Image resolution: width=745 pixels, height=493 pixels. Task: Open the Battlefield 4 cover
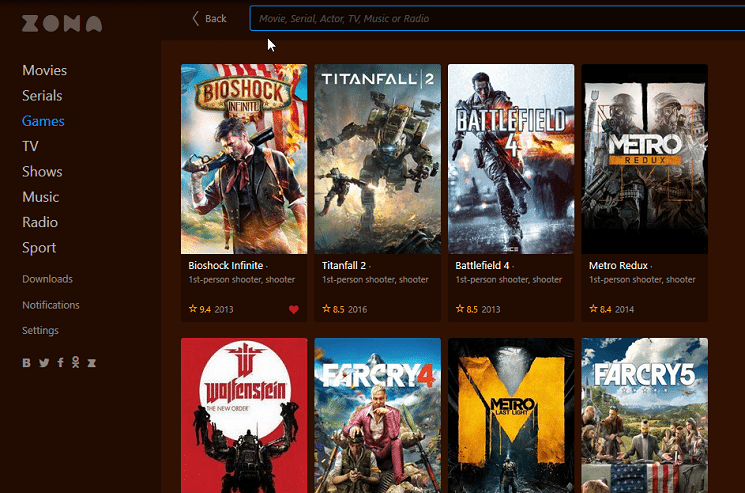pyautogui.click(x=511, y=159)
